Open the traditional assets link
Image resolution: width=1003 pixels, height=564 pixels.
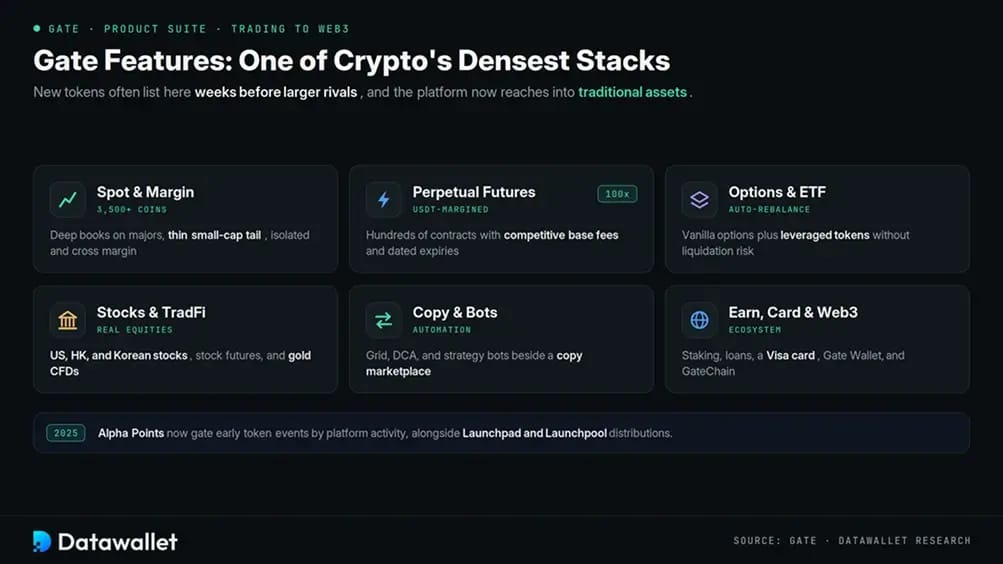pyautogui.click(x=633, y=92)
